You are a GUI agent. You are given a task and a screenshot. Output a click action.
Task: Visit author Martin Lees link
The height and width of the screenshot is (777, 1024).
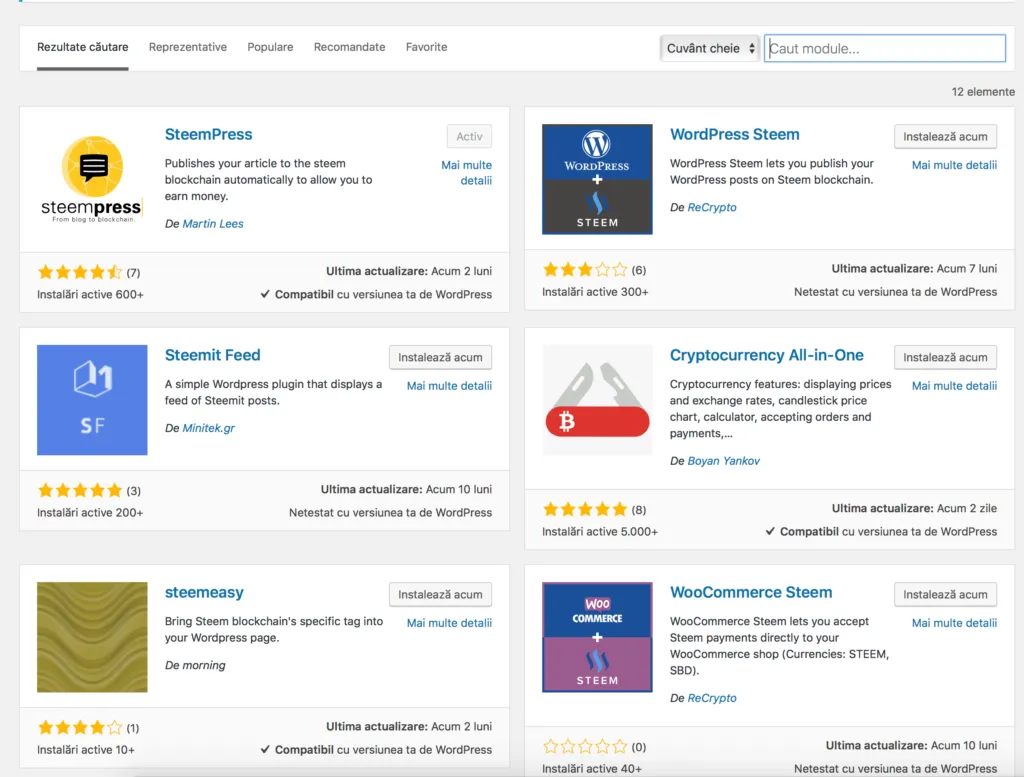coord(213,223)
